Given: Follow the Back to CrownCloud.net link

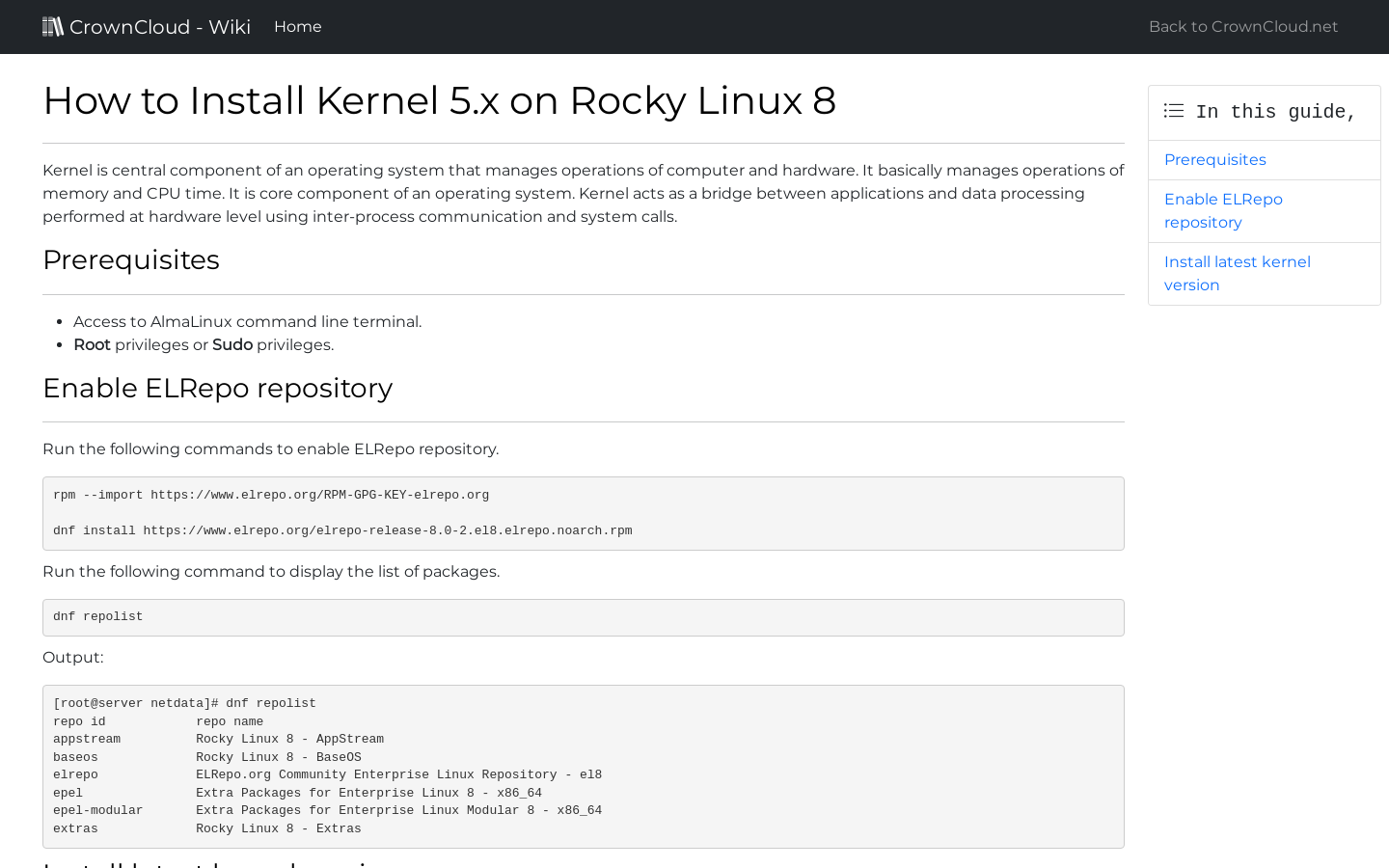Looking at the screenshot, I should (x=1243, y=27).
